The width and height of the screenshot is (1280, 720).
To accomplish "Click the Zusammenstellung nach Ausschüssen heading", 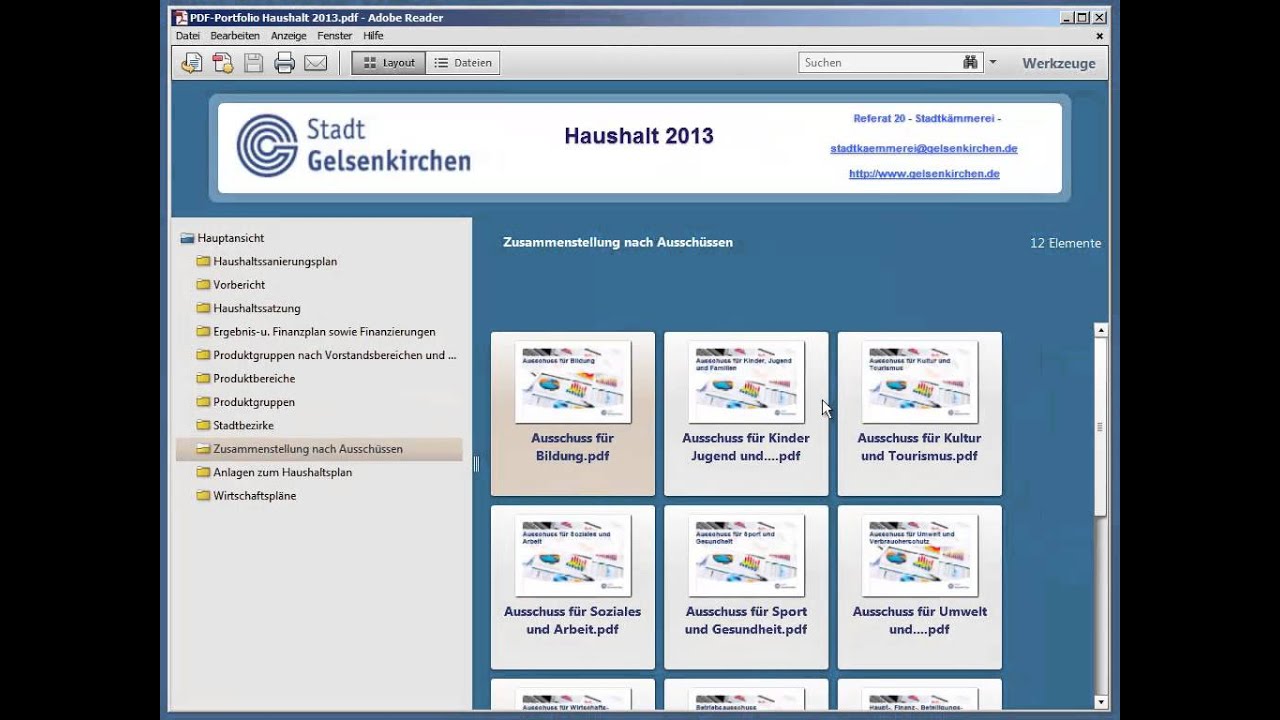I will [x=618, y=242].
